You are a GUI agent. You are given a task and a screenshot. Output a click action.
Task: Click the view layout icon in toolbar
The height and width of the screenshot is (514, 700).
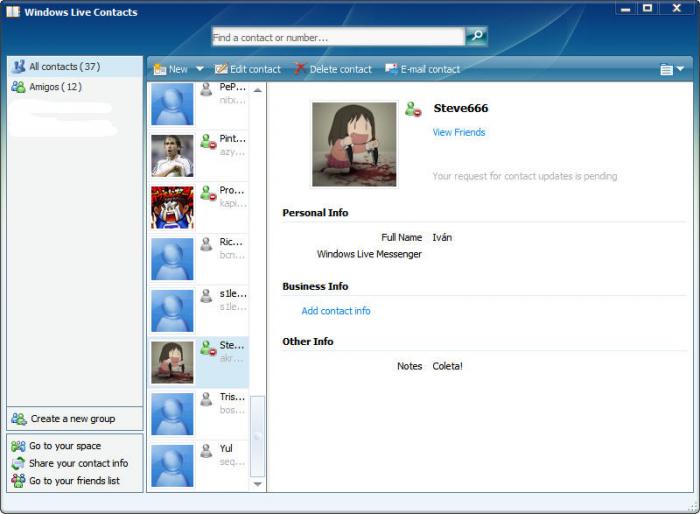666,70
